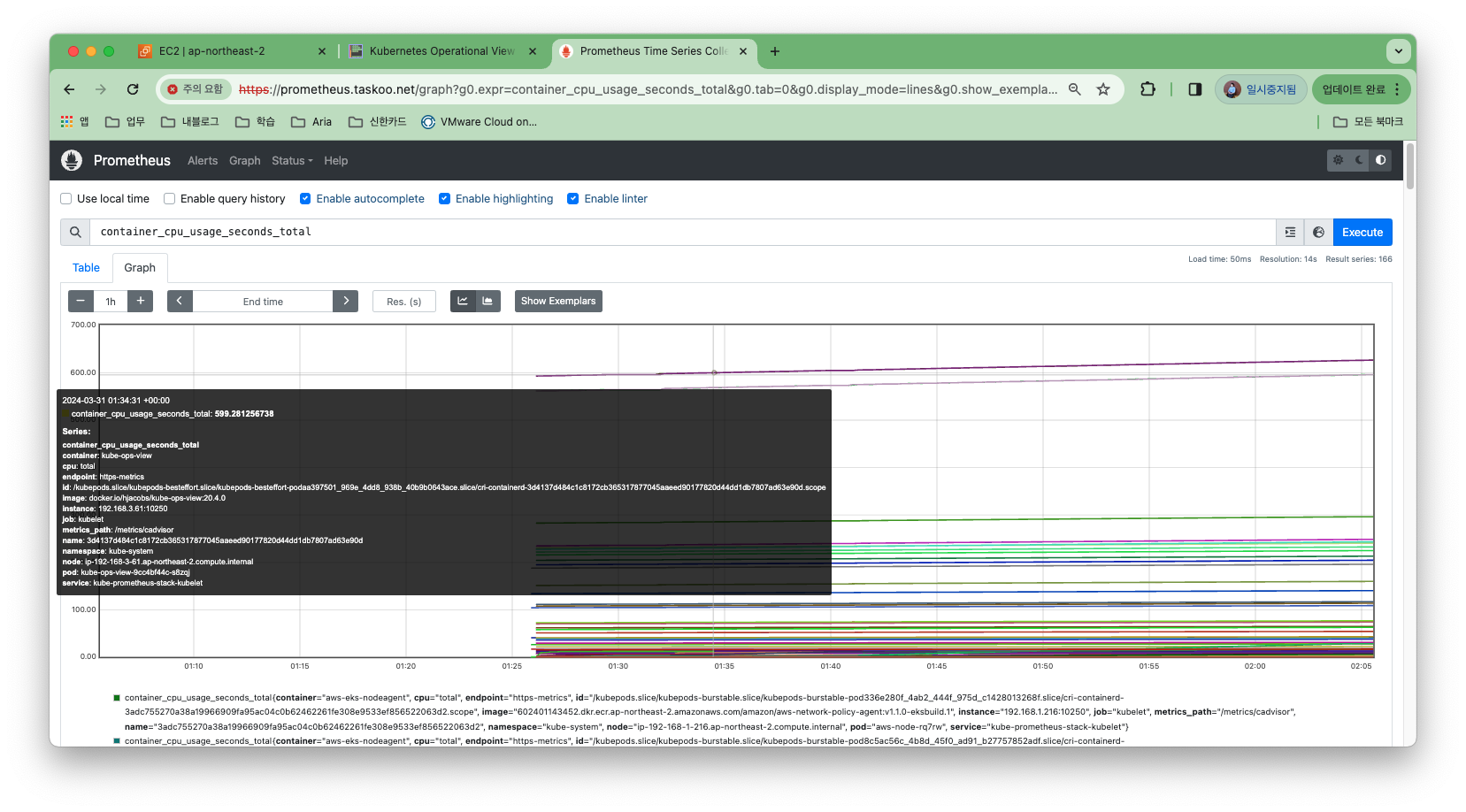Click first green legend swatch aws-eks-nodeagent
Image resolution: width=1466 pixels, height=812 pixels.
(117, 698)
